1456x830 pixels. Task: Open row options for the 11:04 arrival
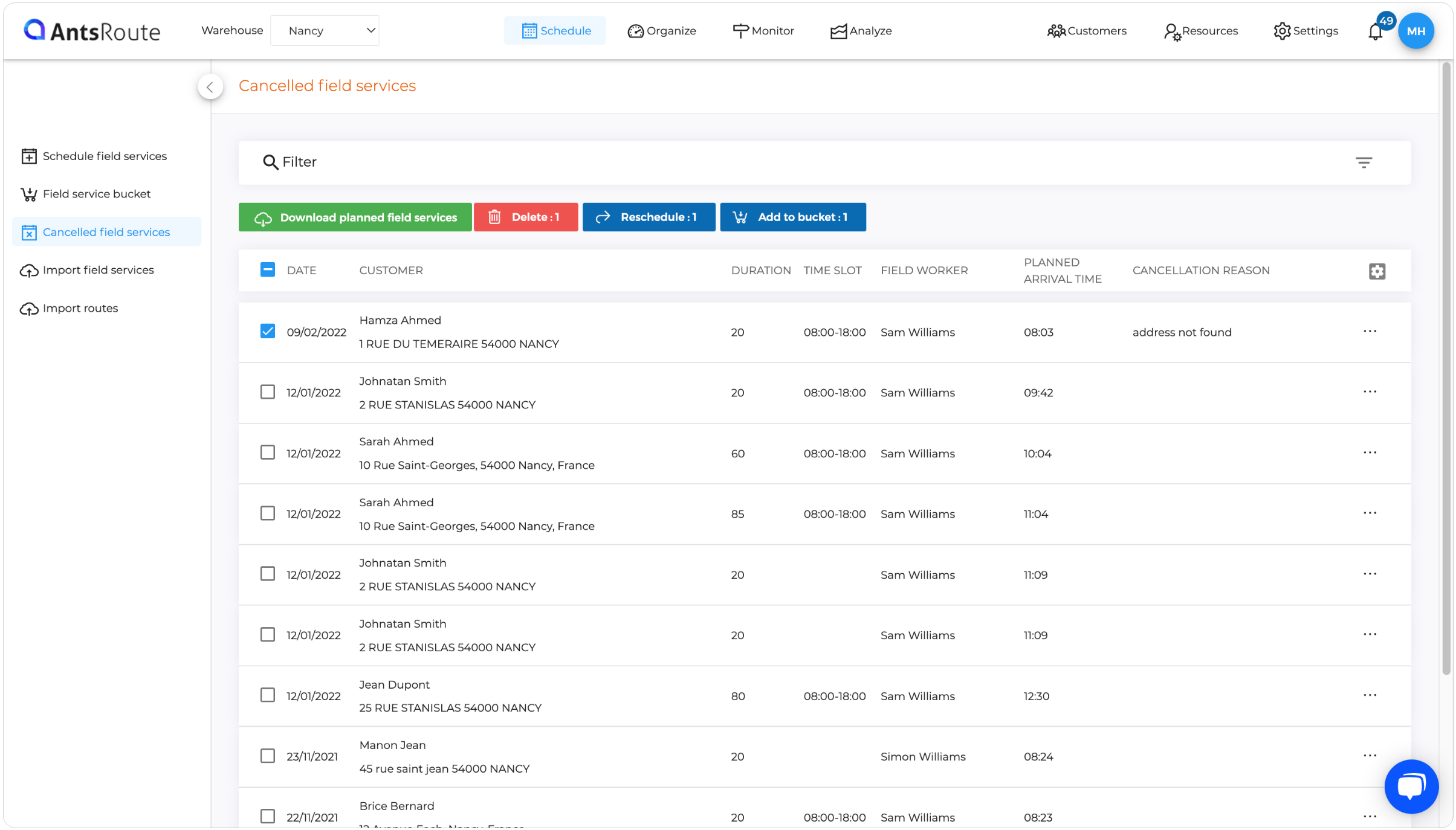tap(1370, 513)
